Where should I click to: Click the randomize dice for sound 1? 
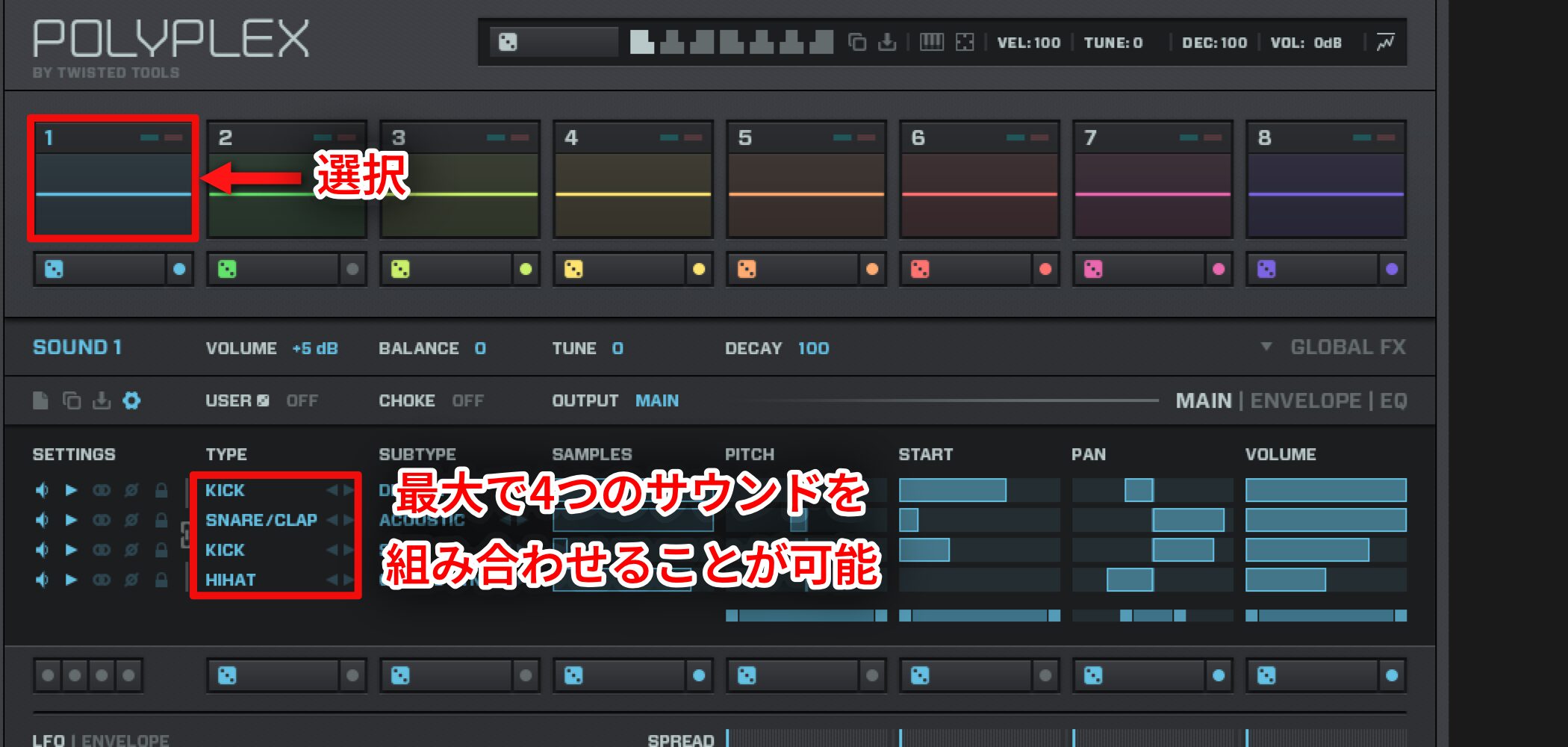54,269
